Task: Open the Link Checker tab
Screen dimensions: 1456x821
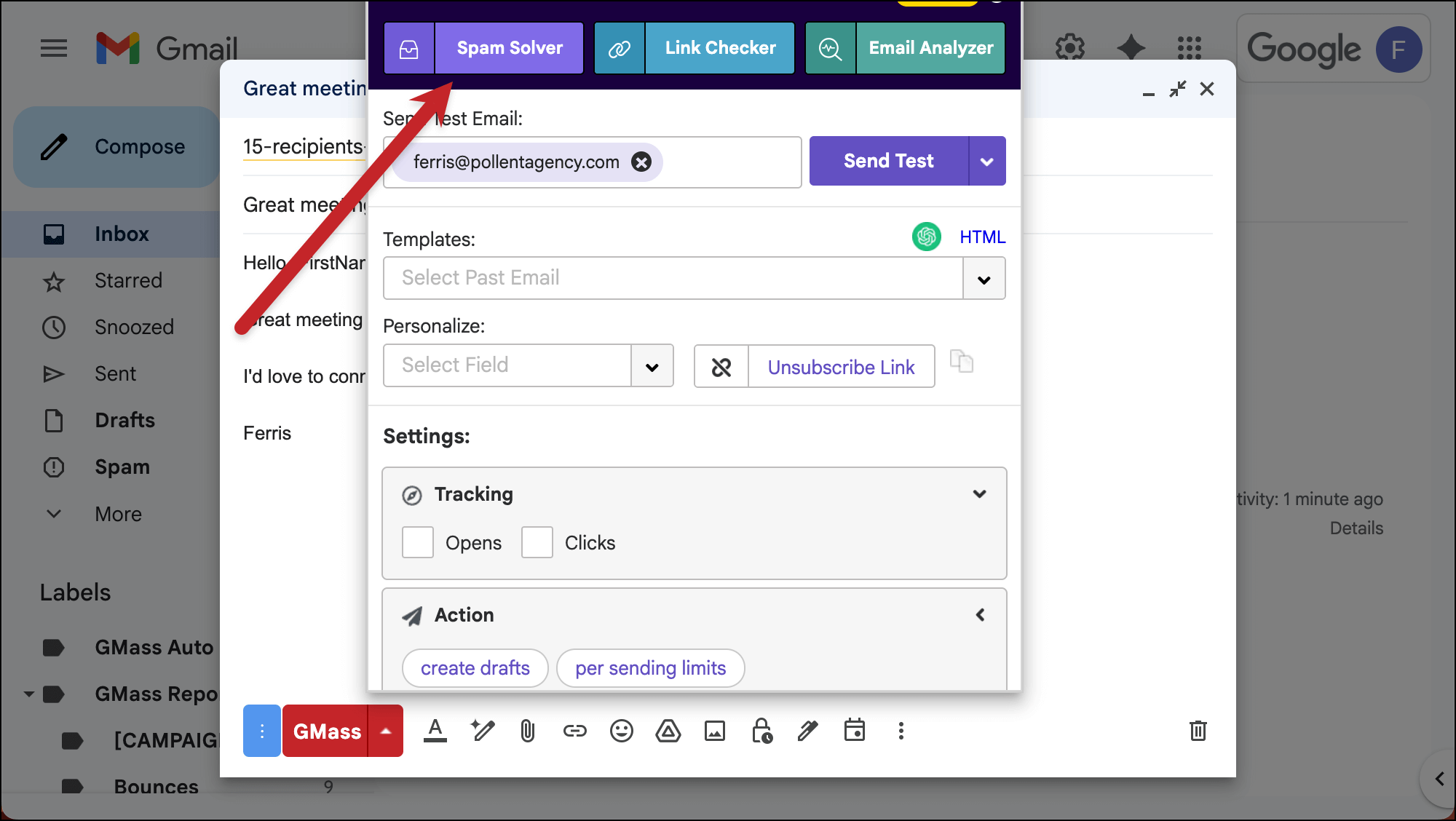Action: point(719,48)
